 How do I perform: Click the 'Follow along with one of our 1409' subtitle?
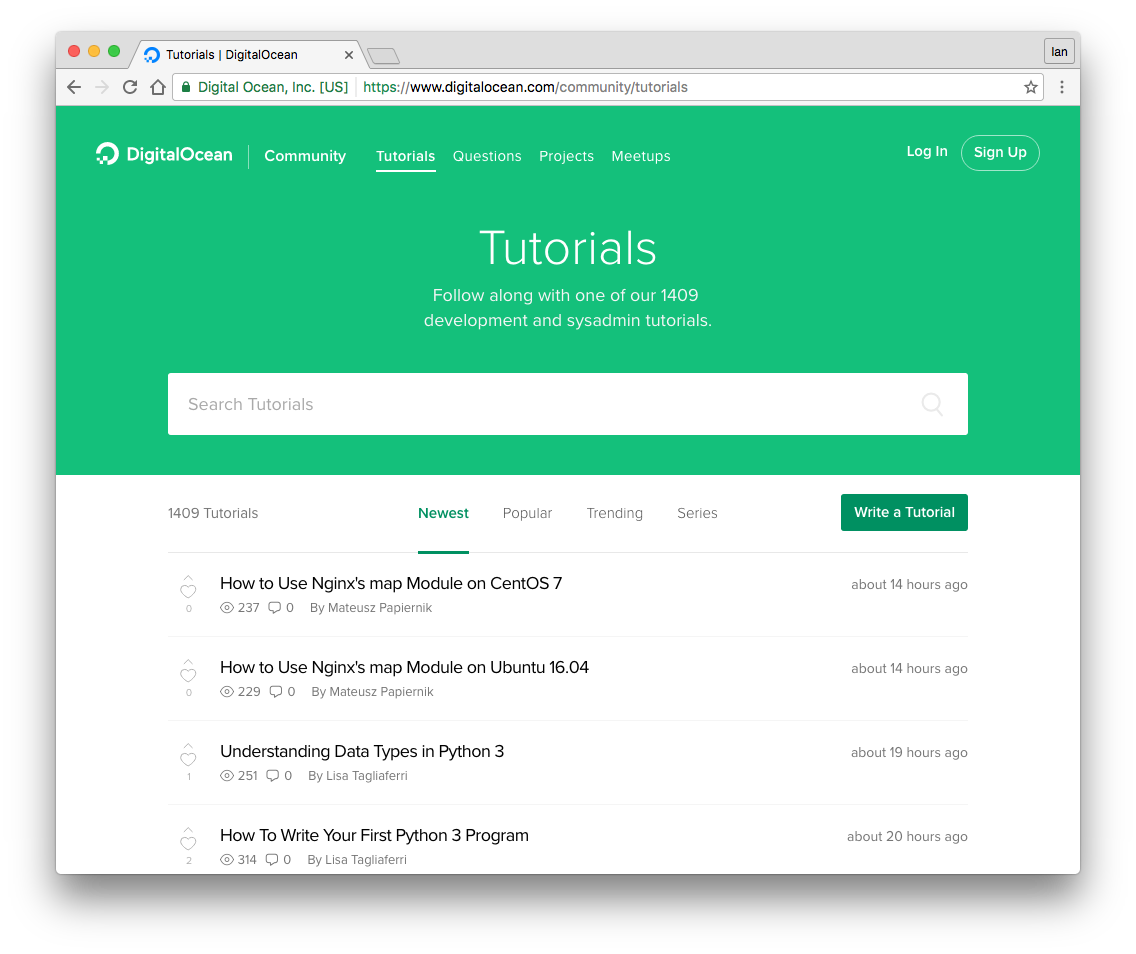[566, 295]
